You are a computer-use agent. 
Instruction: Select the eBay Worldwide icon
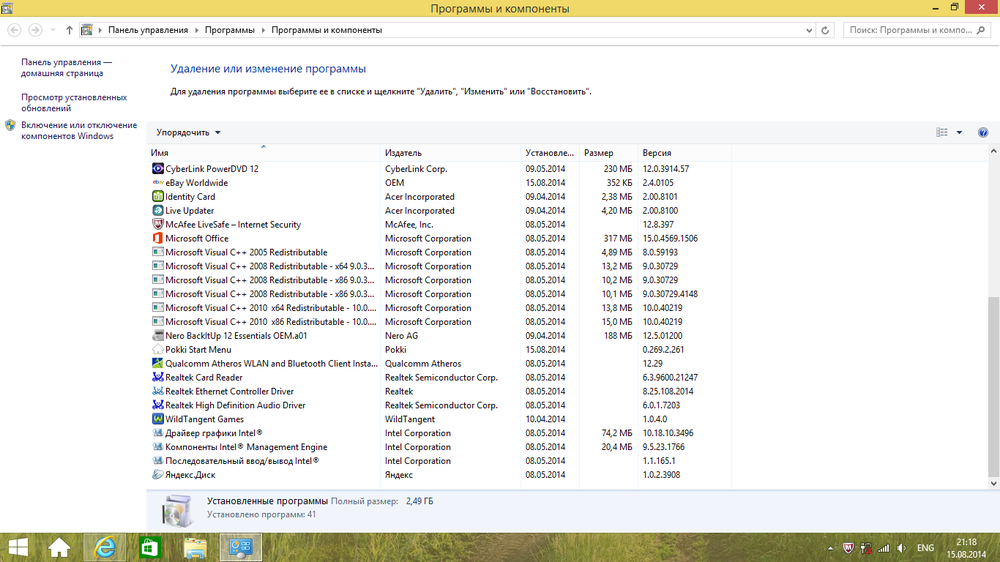[158, 182]
